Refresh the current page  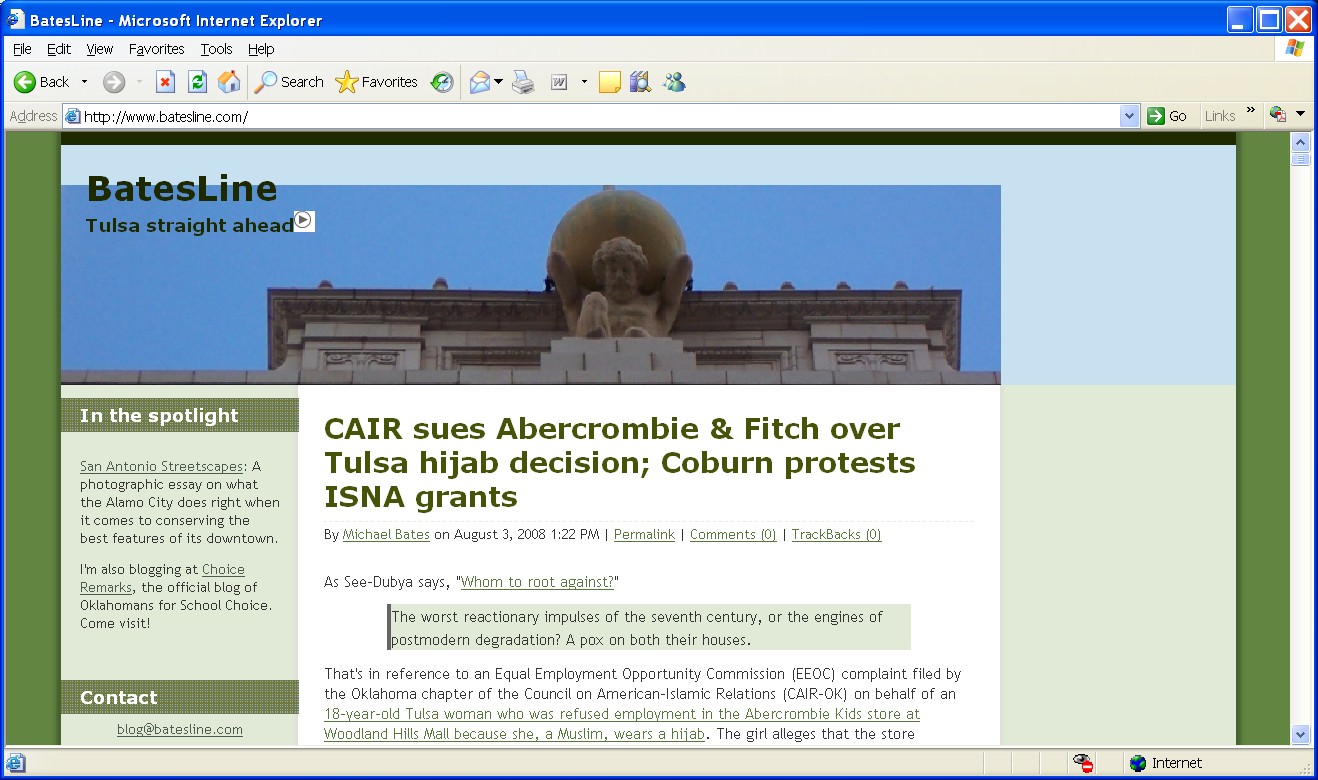[x=198, y=82]
